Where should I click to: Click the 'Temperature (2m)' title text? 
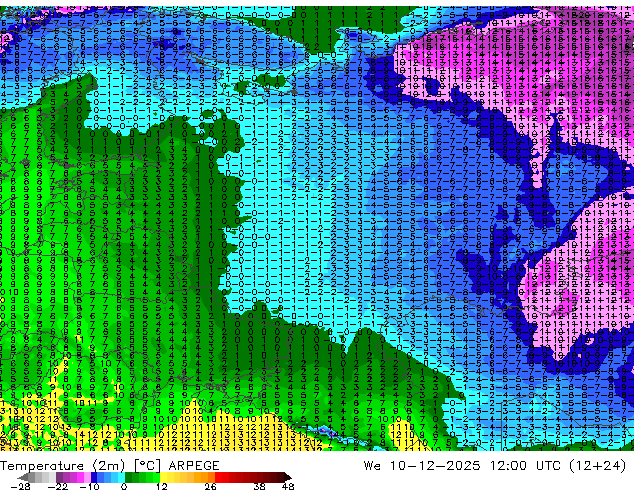click(63, 466)
